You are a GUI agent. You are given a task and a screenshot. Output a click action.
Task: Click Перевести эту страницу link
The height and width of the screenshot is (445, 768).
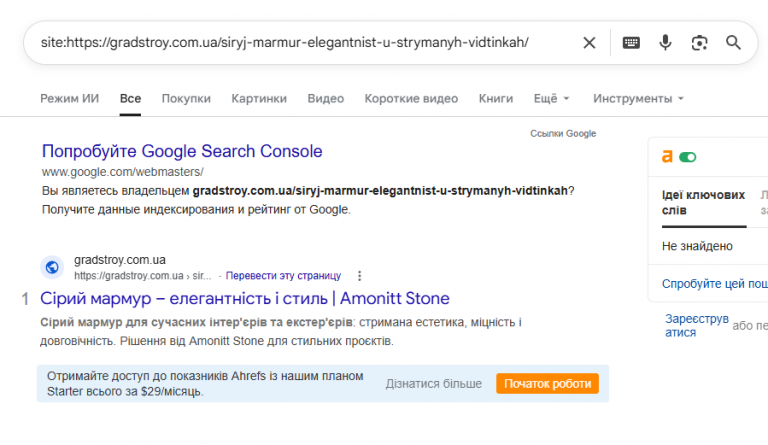pos(283,276)
